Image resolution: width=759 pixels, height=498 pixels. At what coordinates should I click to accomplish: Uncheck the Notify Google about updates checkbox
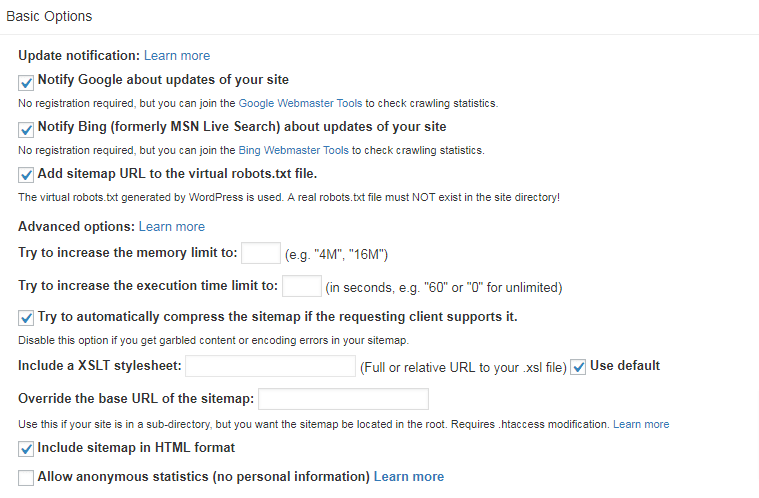click(26, 82)
